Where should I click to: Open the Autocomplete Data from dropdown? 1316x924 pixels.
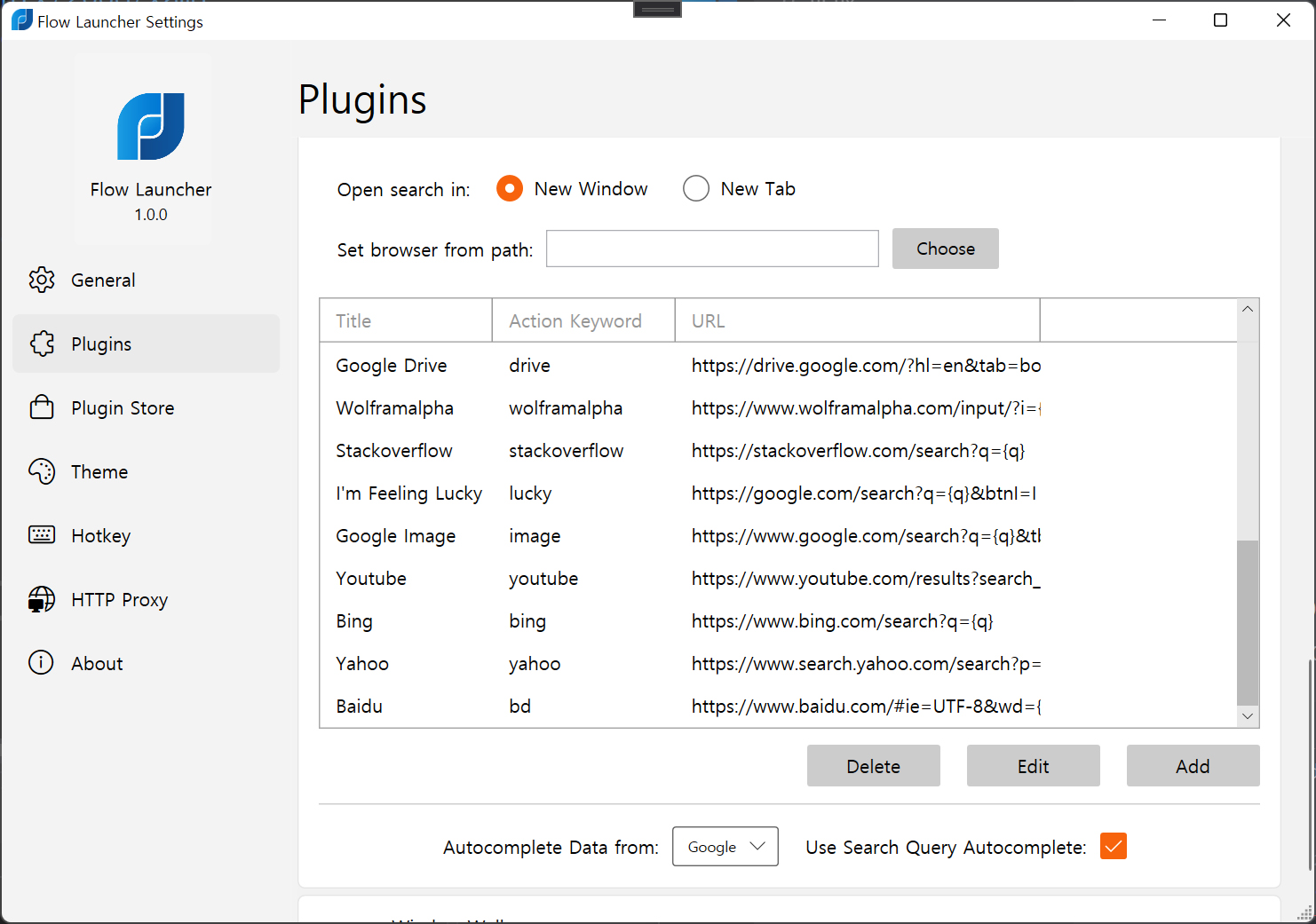tap(725, 847)
